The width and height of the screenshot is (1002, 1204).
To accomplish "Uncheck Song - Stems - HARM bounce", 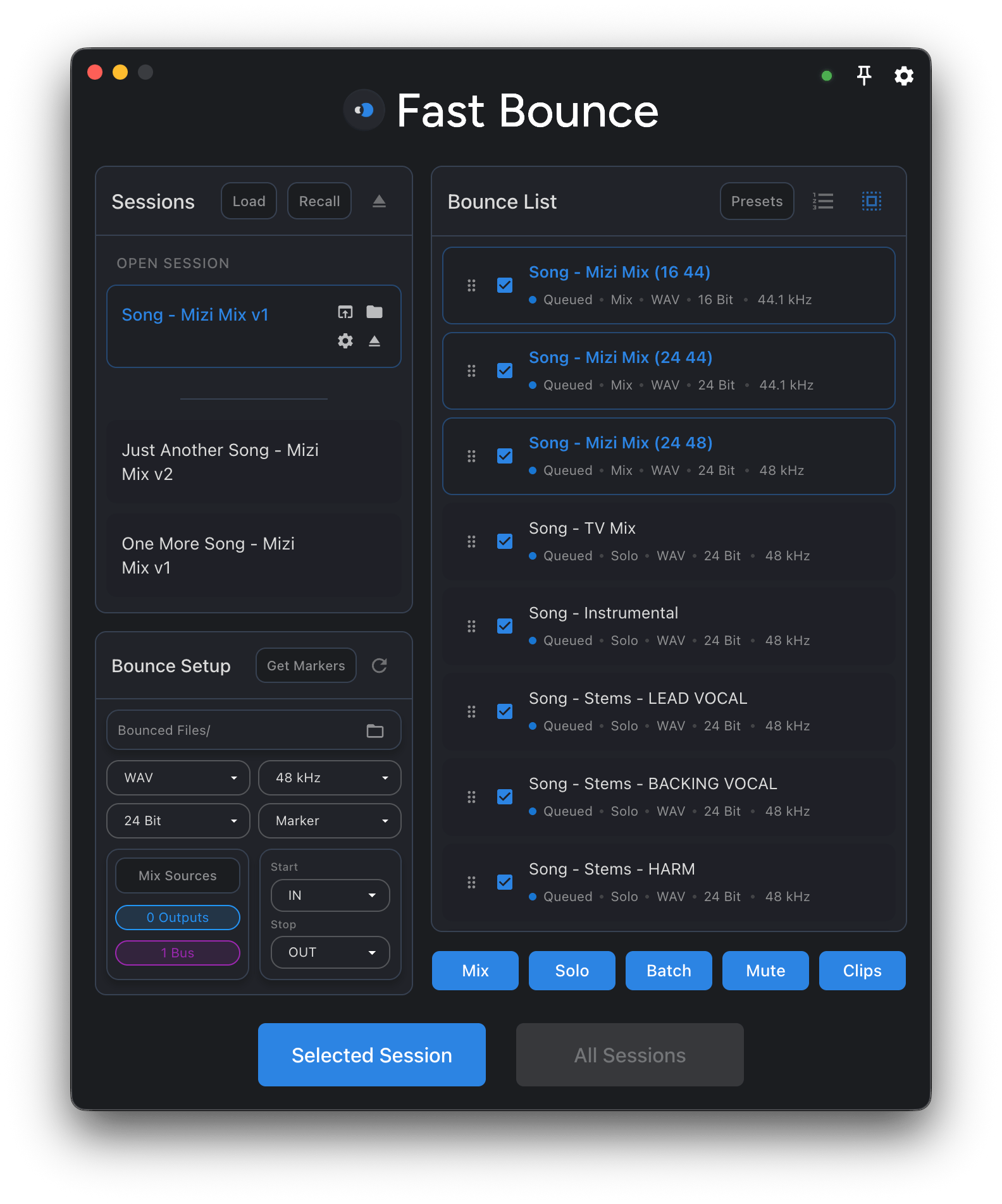I will [x=505, y=882].
